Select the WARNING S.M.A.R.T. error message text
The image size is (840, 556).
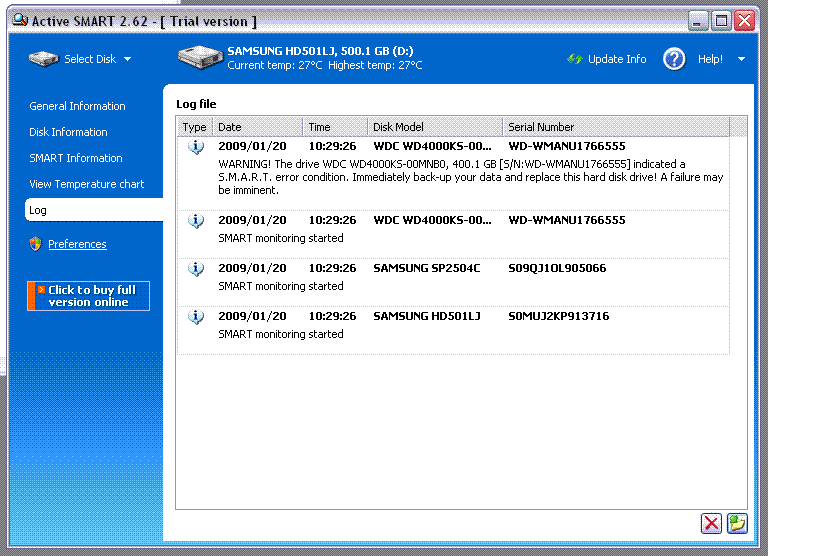(470, 177)
